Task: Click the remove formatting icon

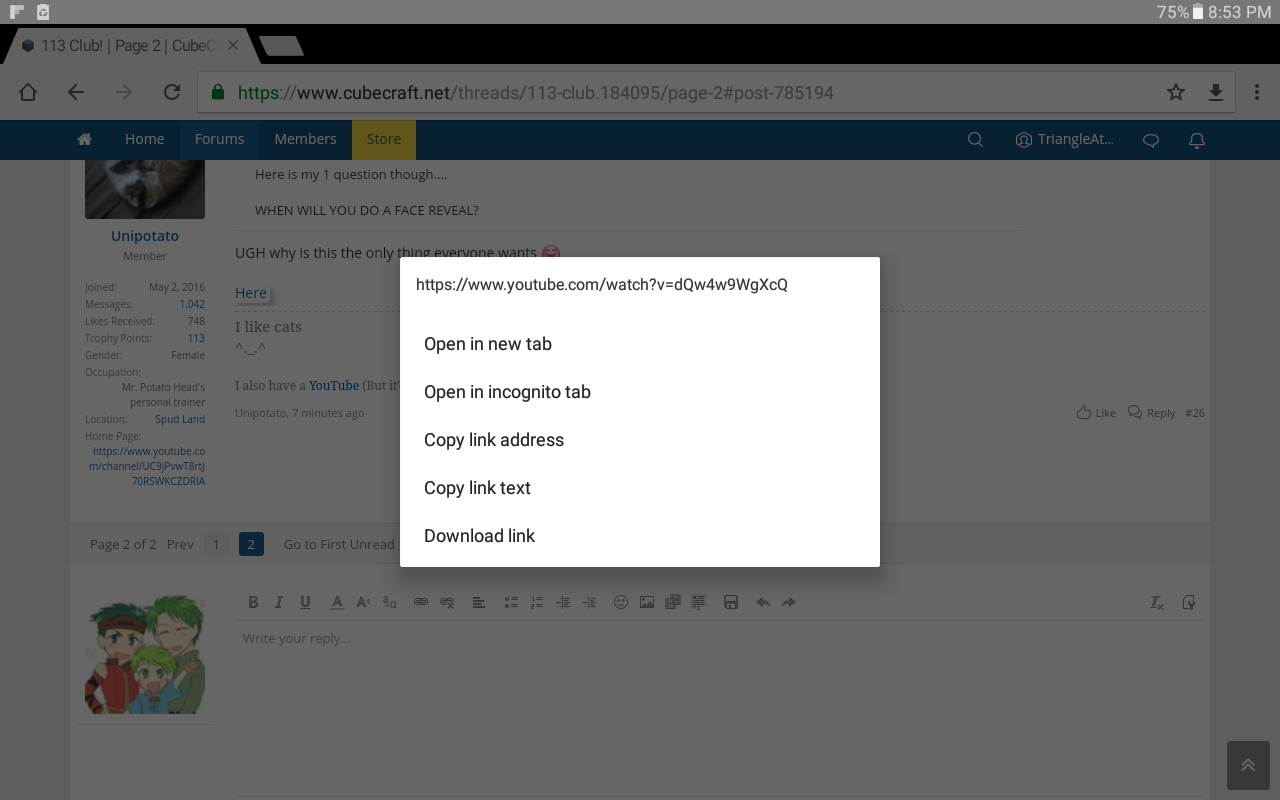Action: pyautogui.click(x=1156, y=602)
